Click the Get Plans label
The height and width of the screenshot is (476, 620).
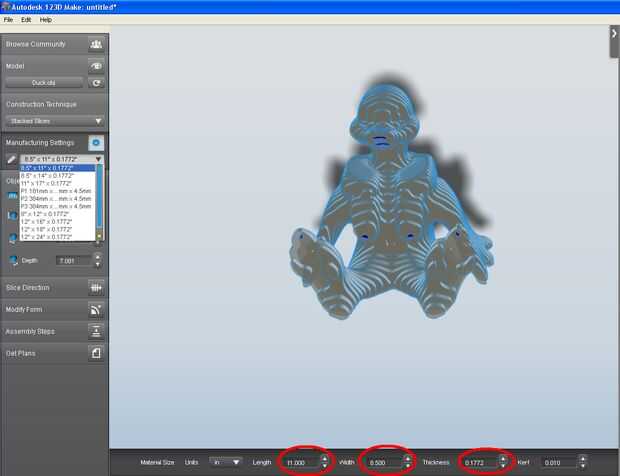pyautogui.click(x=21, y=353)
